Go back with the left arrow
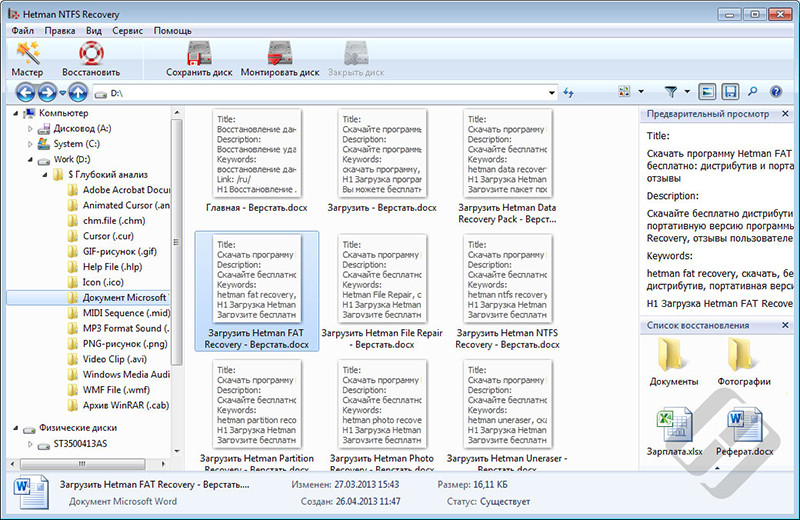Screen dimensions: 800x520 point(26,93)
